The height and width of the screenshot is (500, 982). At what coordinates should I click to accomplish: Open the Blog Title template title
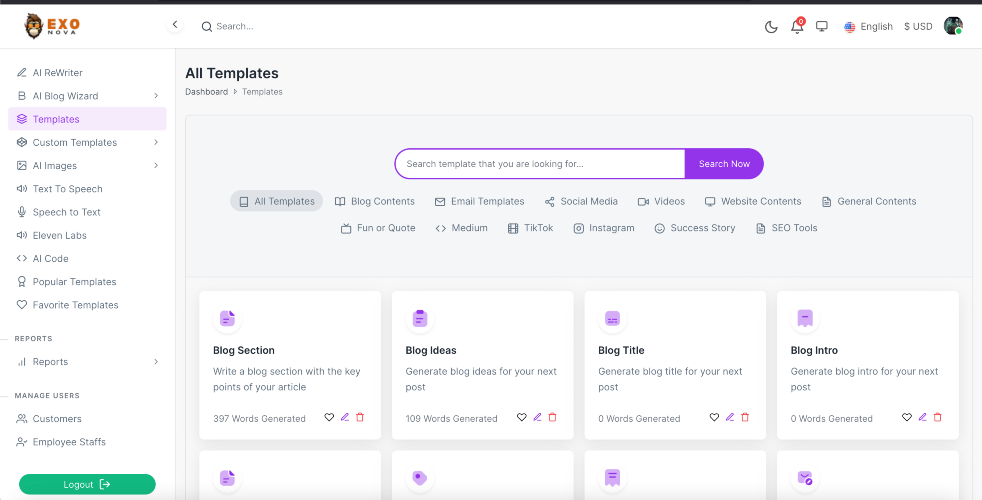coord(621,350)
